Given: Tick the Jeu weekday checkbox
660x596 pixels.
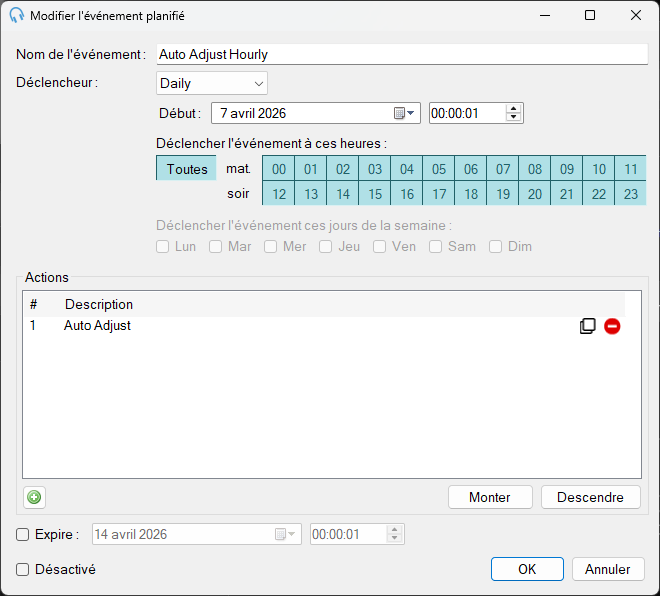Looking at the screenshot, I should (325, 246).
